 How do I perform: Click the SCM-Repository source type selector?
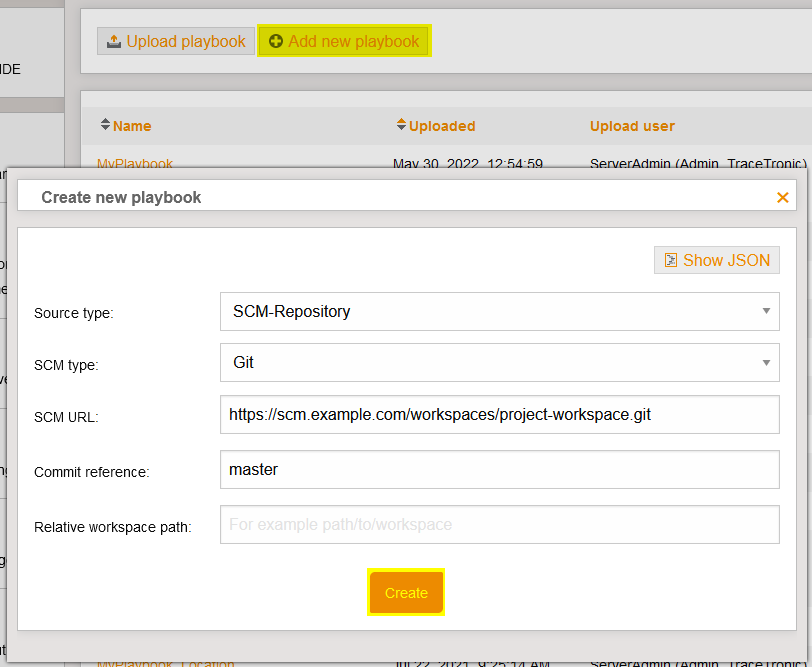[x=500, y=312]
